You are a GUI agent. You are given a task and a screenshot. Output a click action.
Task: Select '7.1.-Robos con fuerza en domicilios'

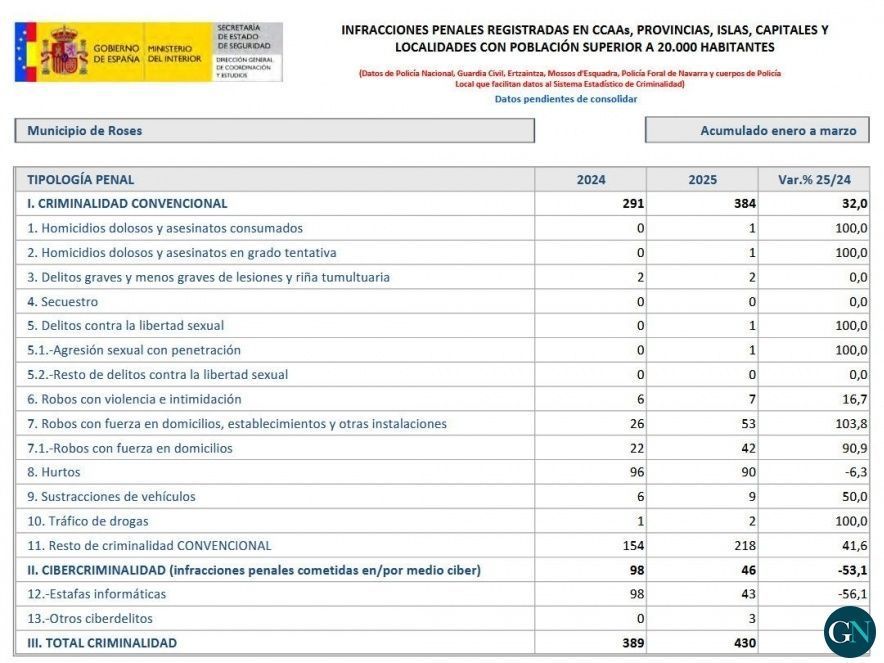130,448
